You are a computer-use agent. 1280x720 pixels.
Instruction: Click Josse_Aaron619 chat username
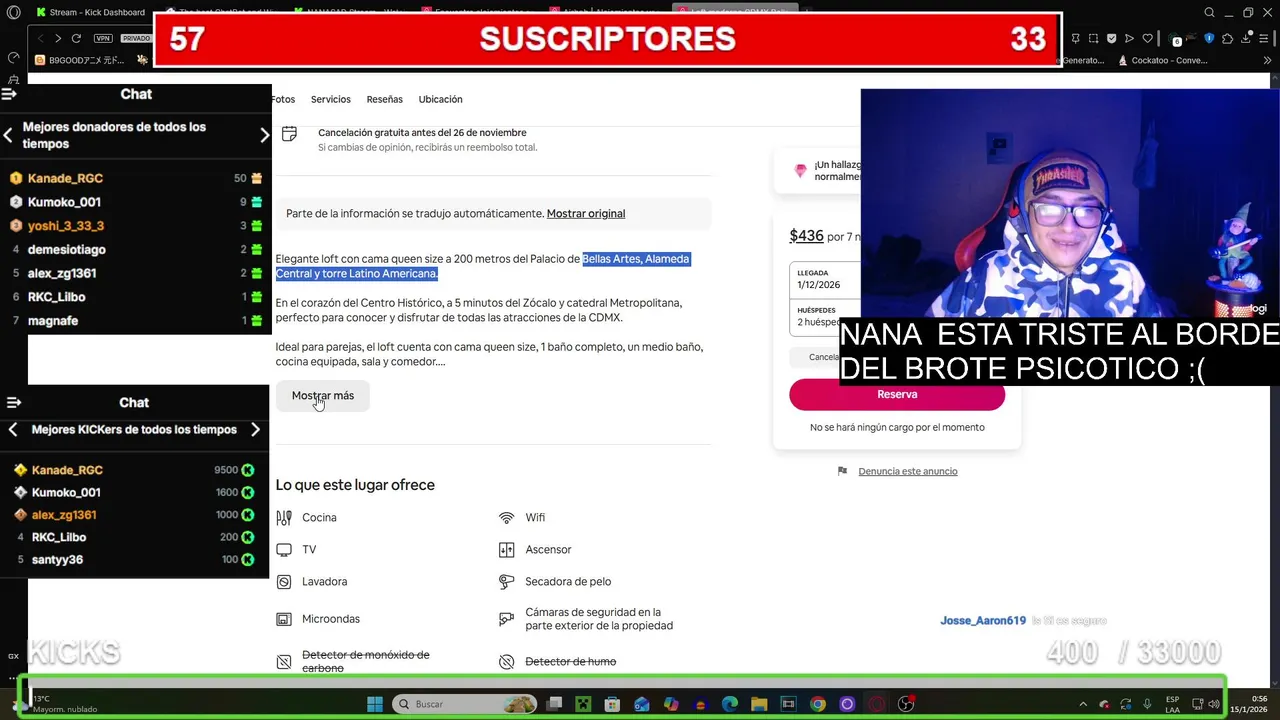pyautogui.click(x=983, y=621)
